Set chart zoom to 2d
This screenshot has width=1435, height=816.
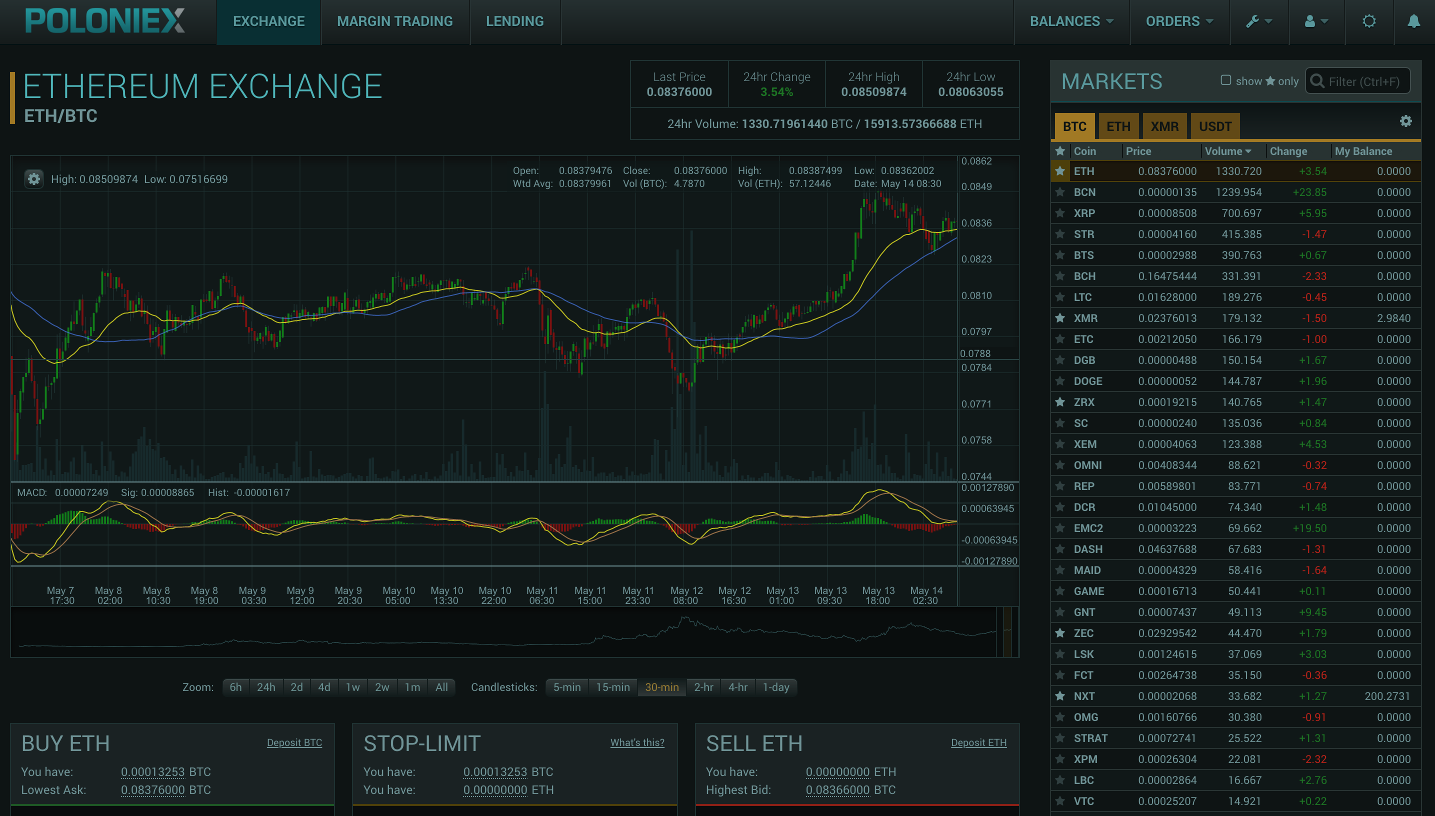click(297, 687)
